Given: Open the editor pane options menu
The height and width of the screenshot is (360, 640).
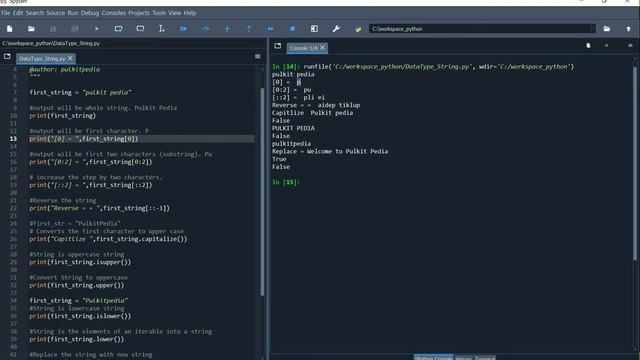Looking at the screenshot, I should (x=258, y=56).
